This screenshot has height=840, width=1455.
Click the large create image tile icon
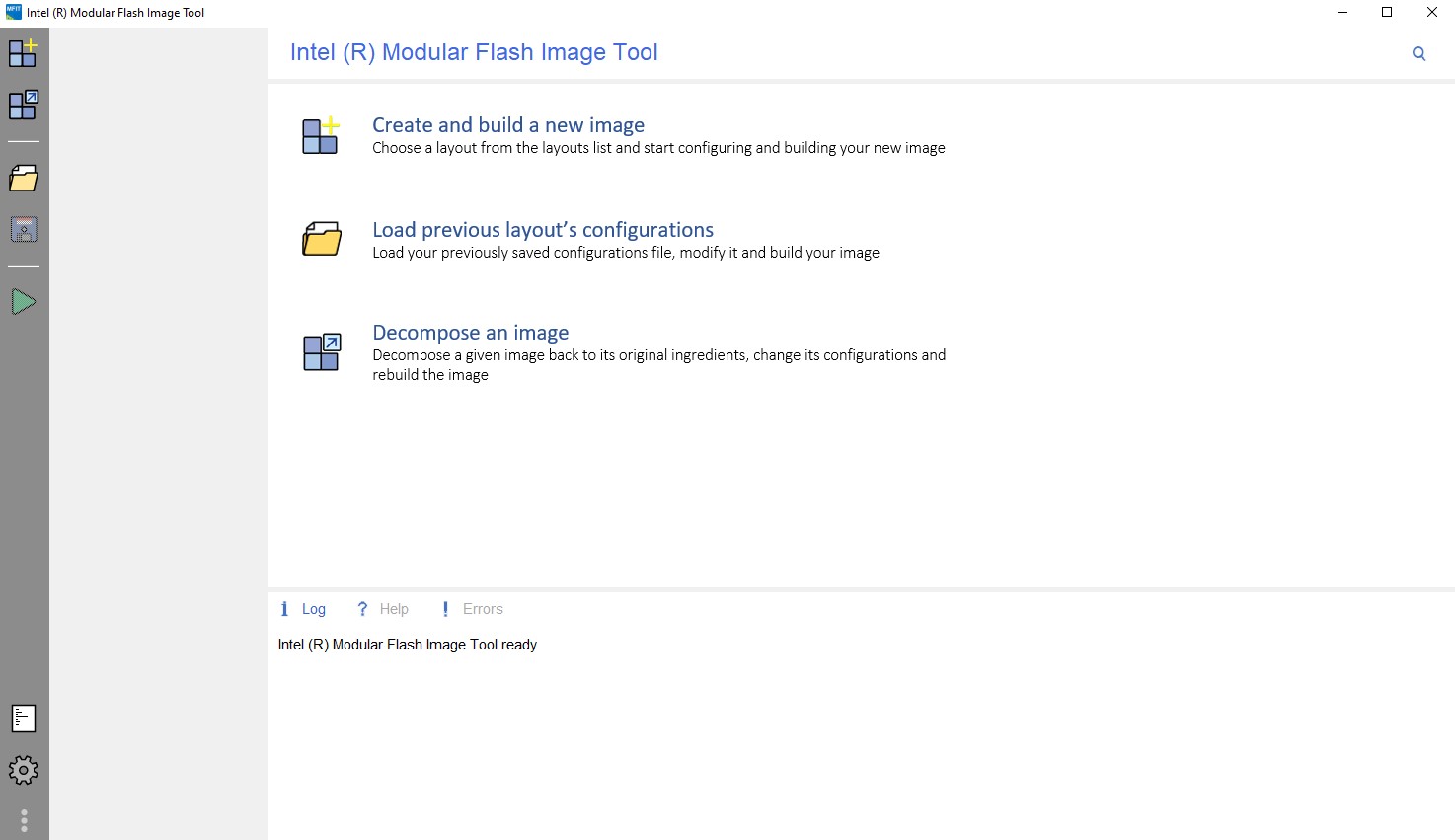pyautogui.click(x=321, y=135)
